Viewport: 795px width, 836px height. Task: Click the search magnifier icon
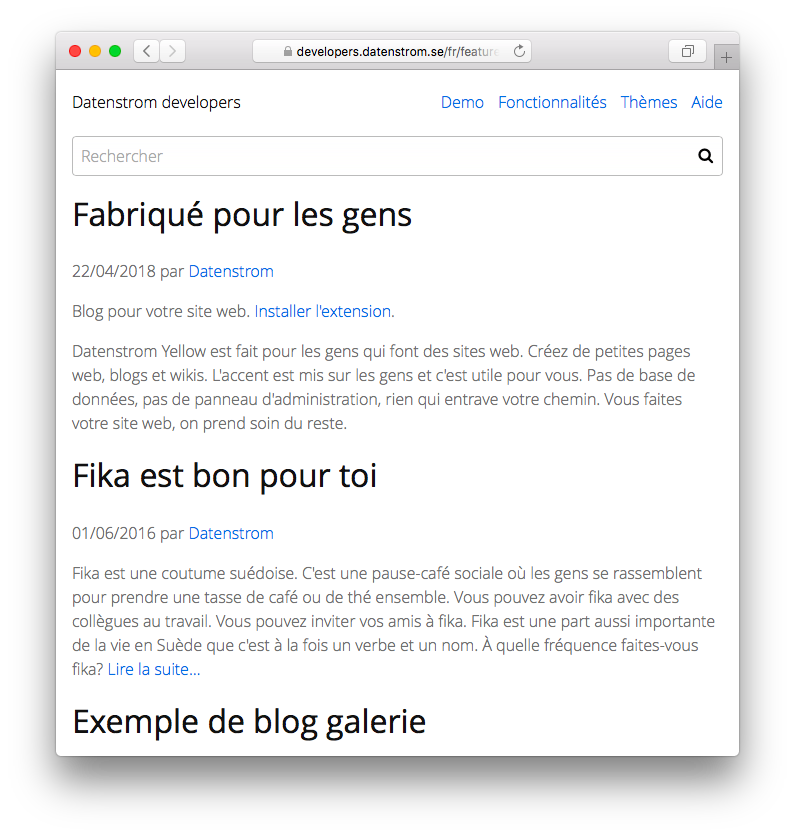pos(705,156)
